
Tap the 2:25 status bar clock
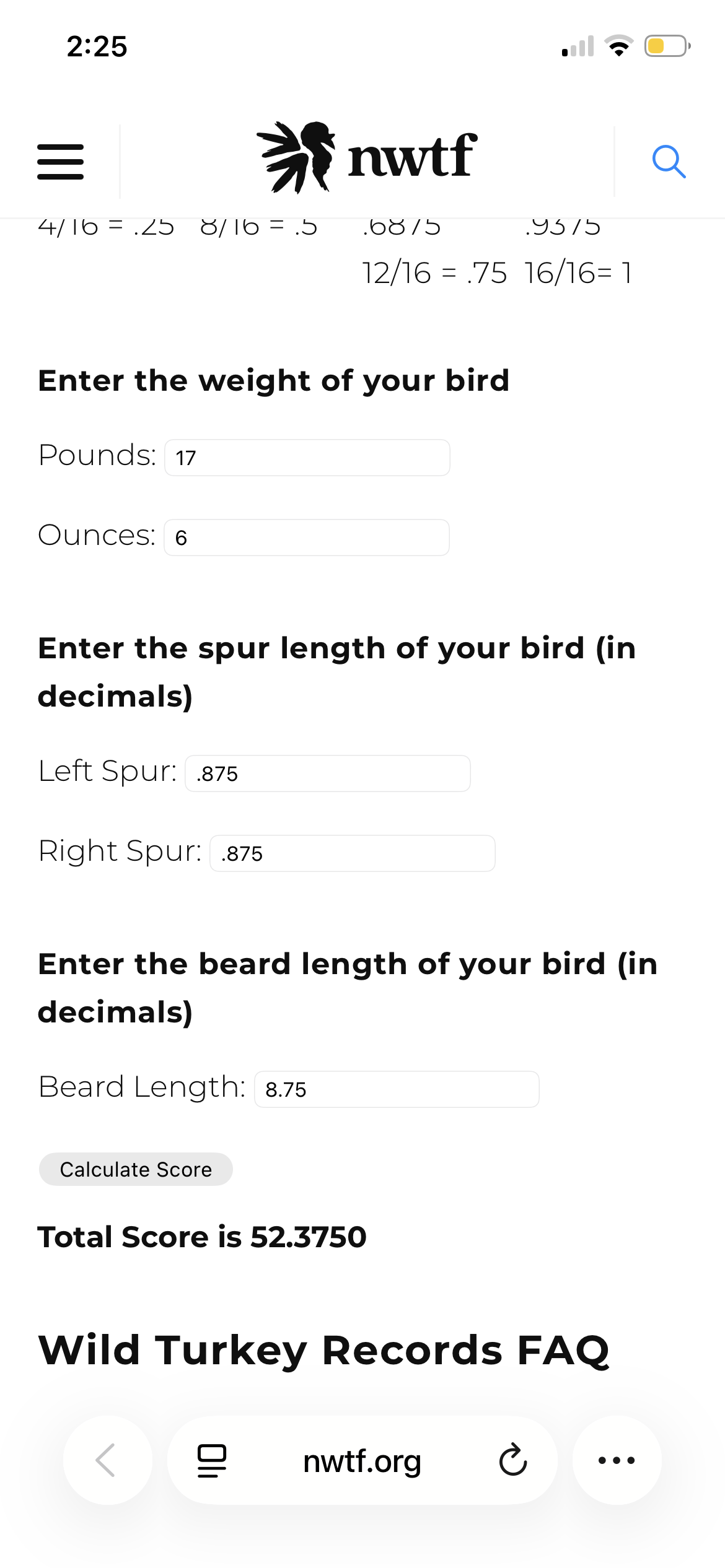pos(97,46)
